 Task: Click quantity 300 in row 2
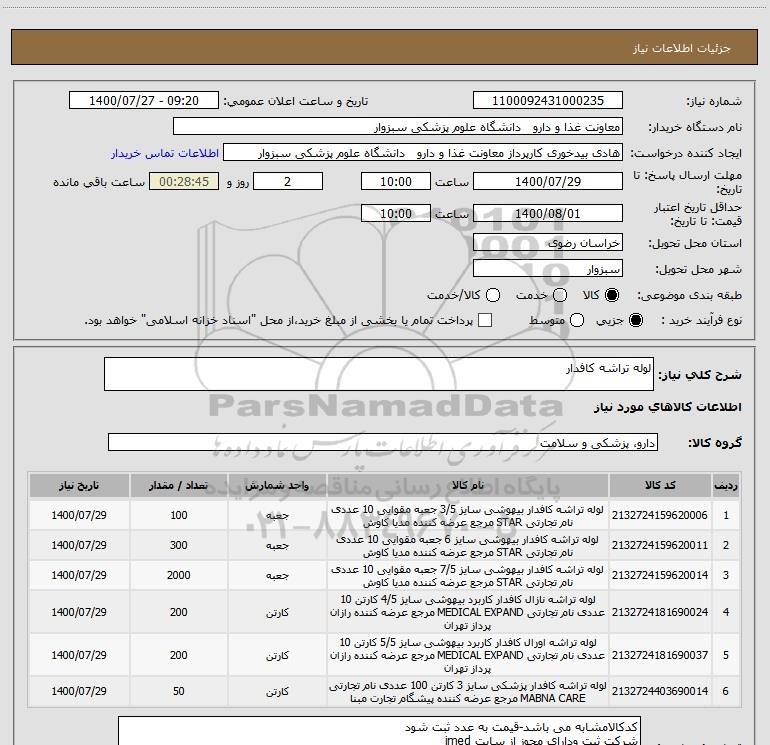click(x=179, y=545)
